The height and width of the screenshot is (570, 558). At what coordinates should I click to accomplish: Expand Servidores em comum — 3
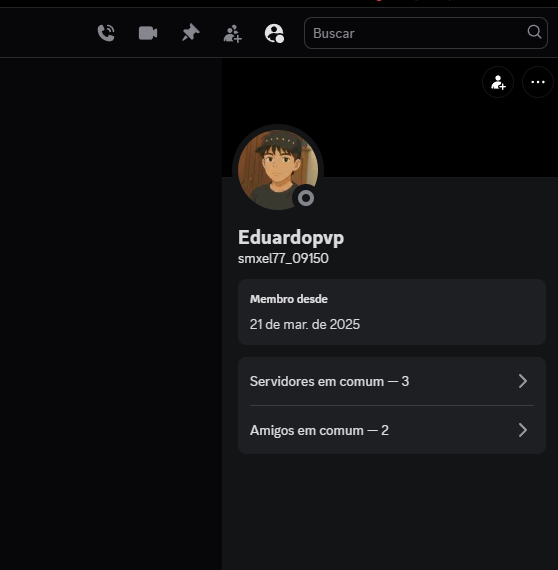click(x=392, y=381)
